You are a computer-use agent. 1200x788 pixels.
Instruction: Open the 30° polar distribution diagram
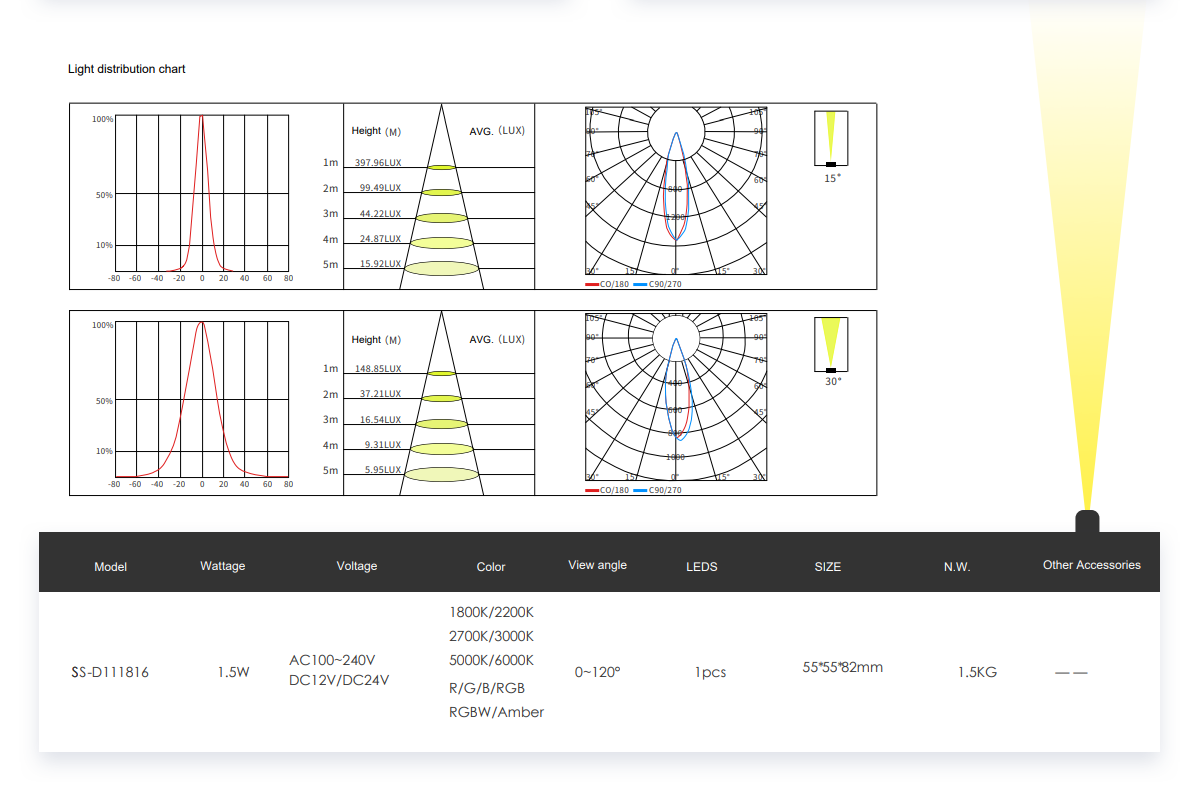(x=676, y=398)
